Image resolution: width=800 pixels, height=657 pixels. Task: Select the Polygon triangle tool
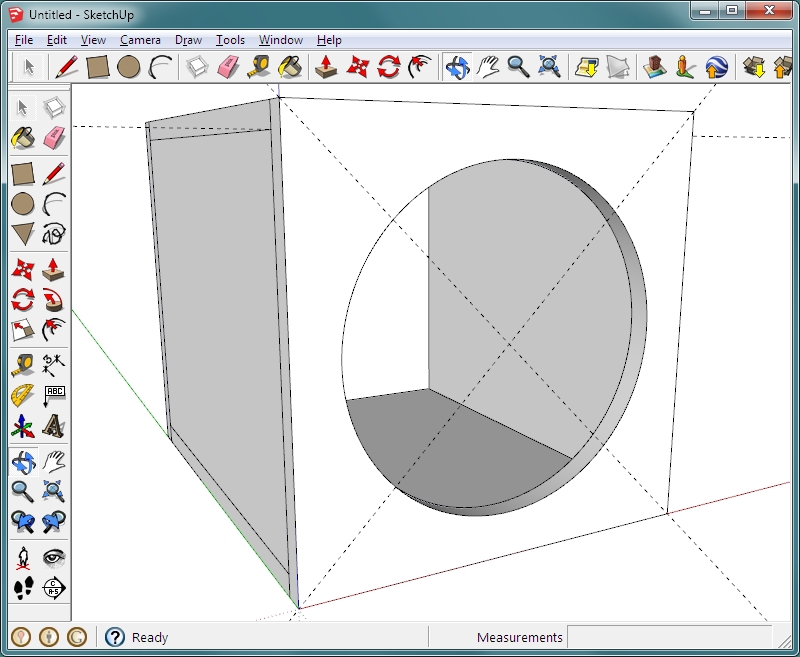[x=22, y=234]
